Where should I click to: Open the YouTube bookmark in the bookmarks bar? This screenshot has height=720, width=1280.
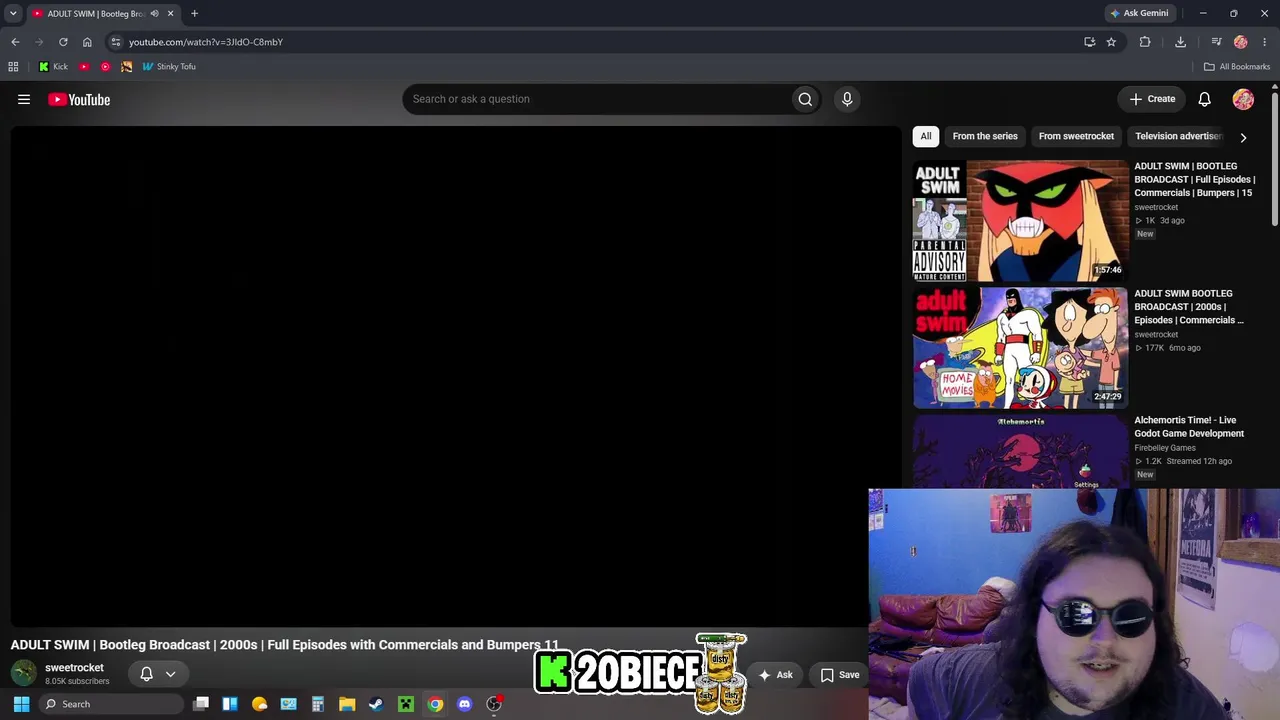(84, 67)
